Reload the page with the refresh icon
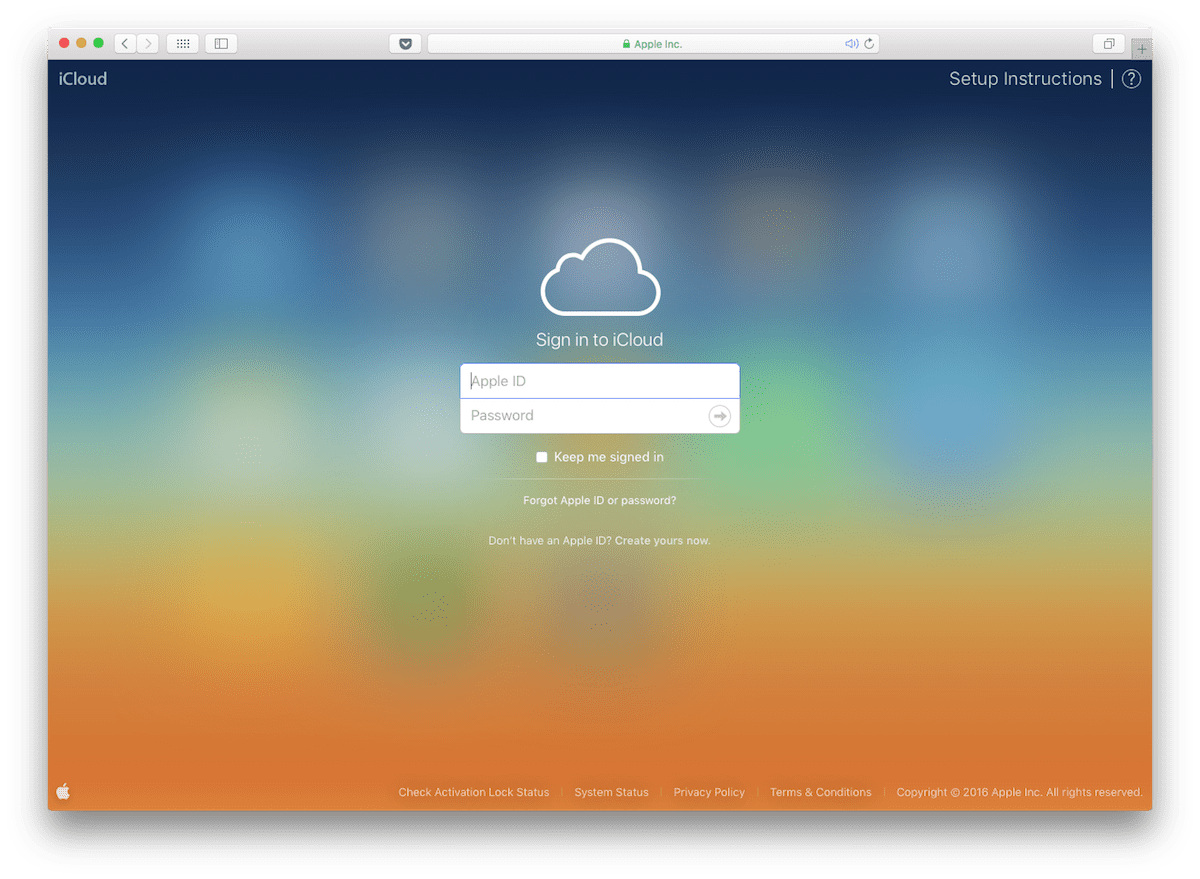1200x879 pixels. click(869, 44)
